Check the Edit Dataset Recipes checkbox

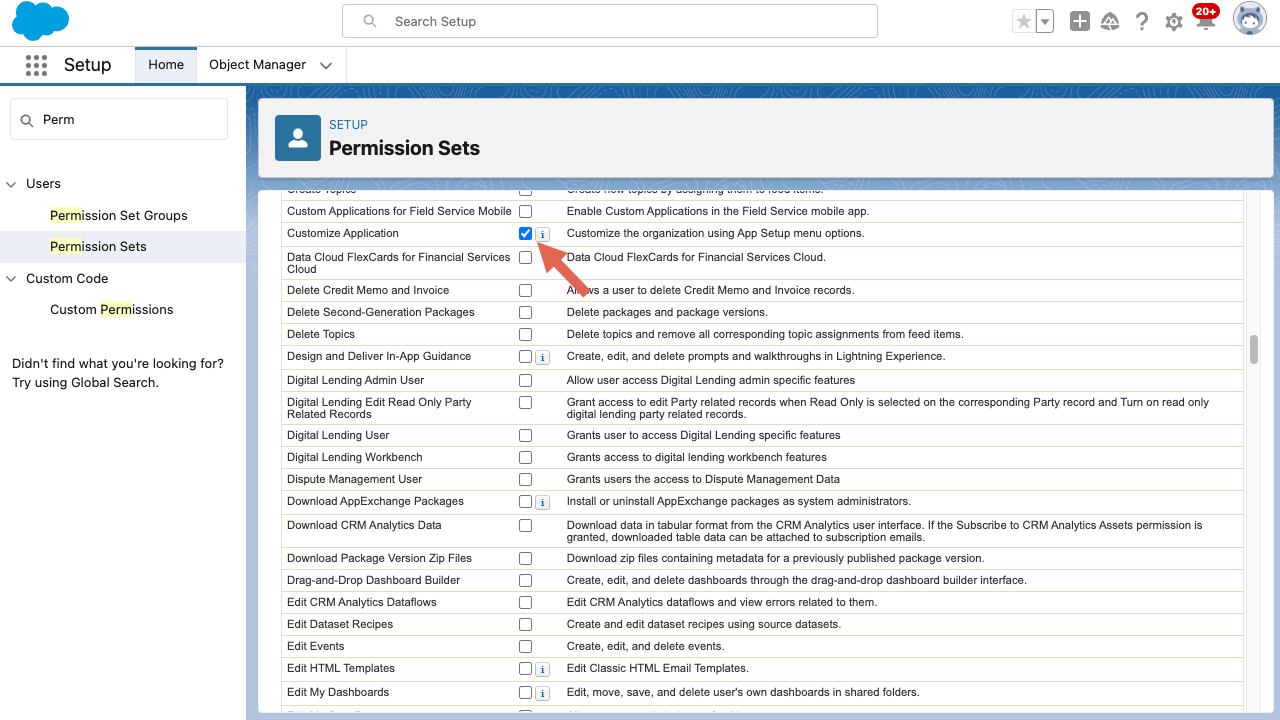click(x=525, y=624)
